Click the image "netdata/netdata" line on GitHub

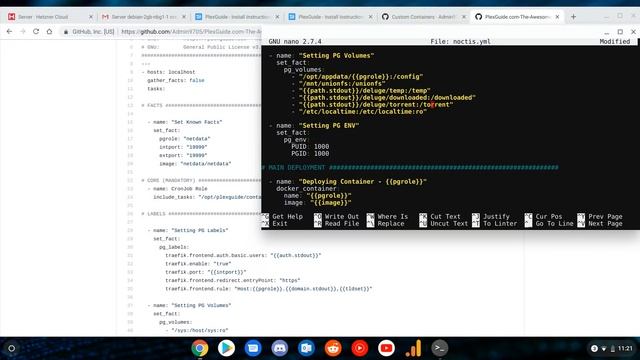pos(195,164)
